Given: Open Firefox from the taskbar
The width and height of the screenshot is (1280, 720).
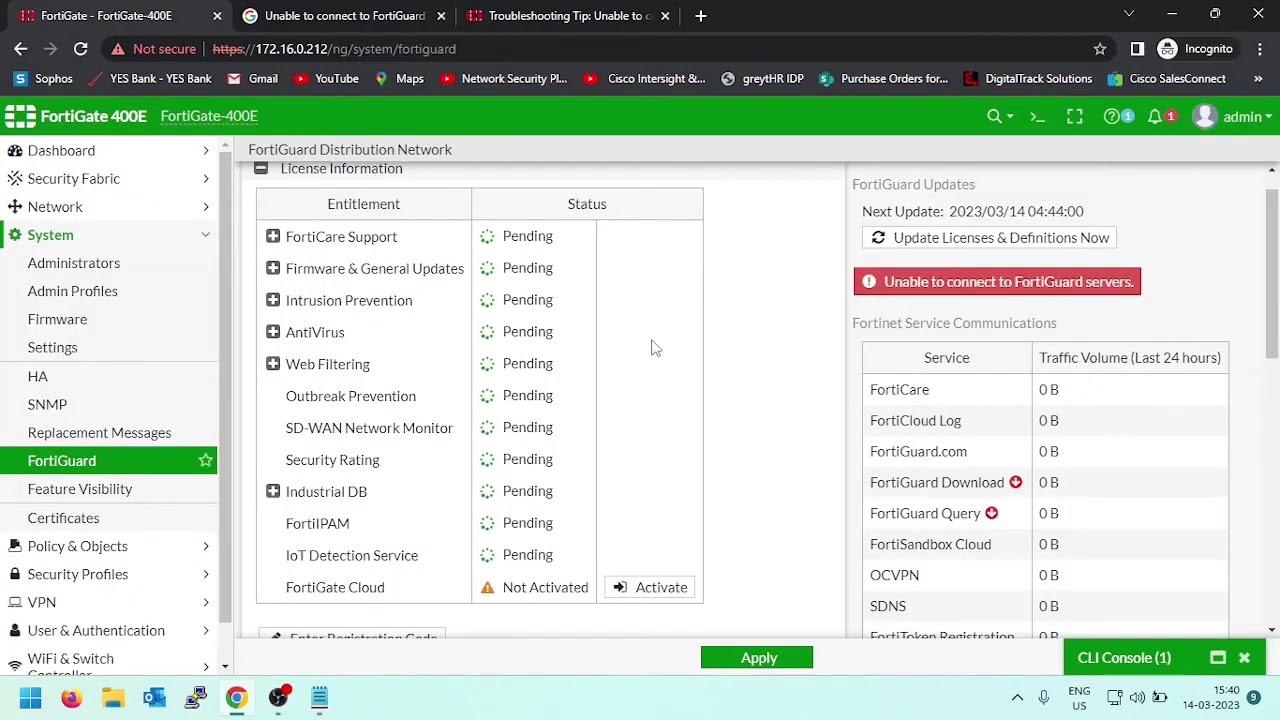Looking at the screenshot, I should coord(72,698).
